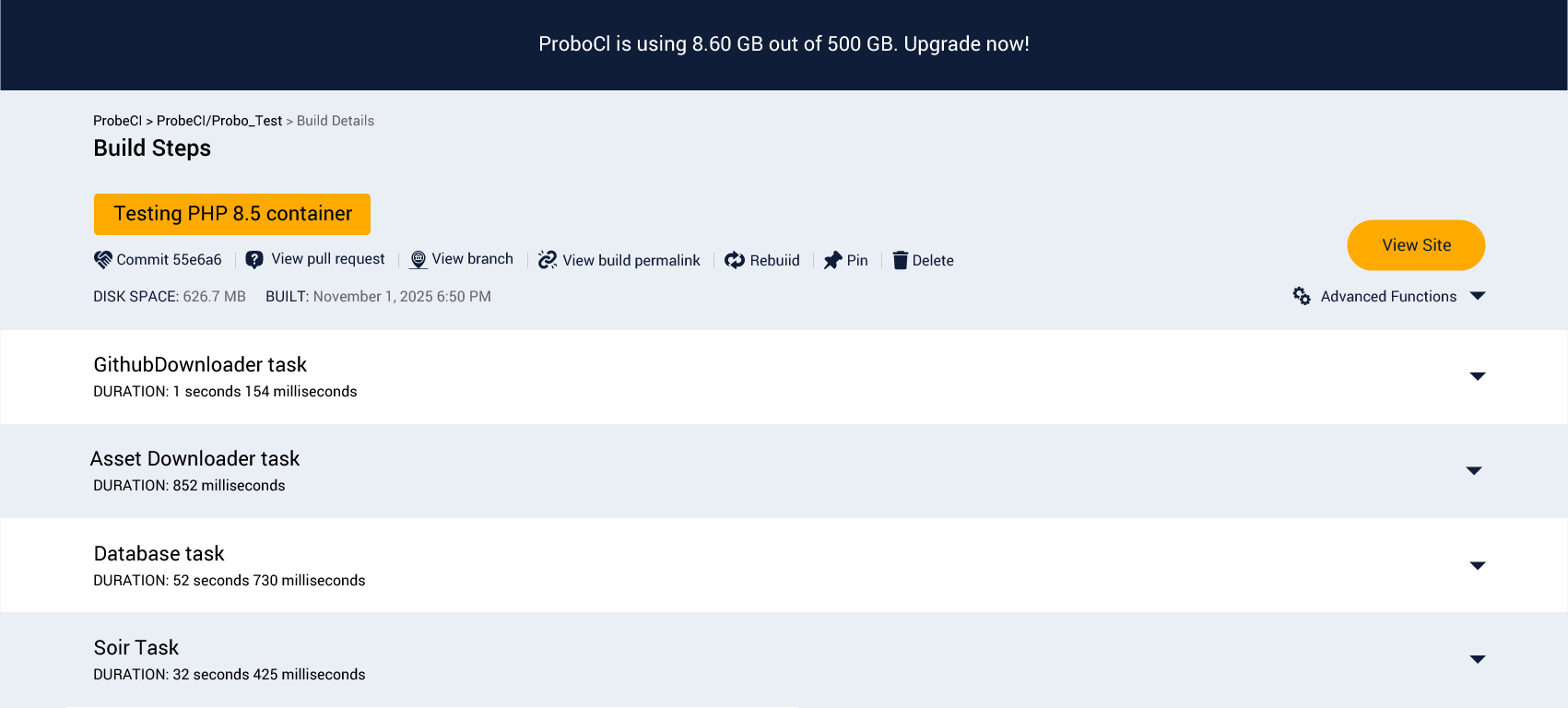Image resolution: width=1568 pixels, height=708 pixels.
Task: Expand the Asset Downloader task details
Action: coord(1474,470)
